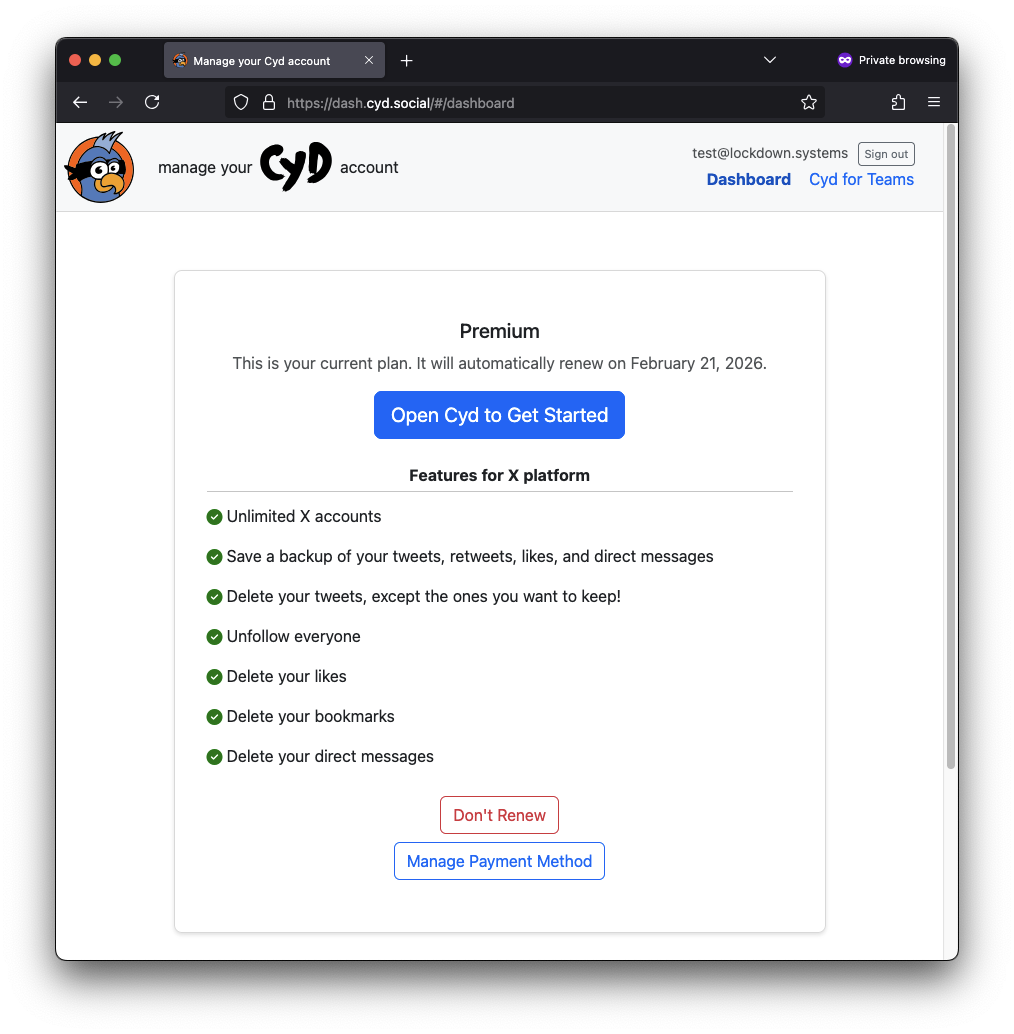Click the green checkmark beside Unlimited X accounts

pos(214,516)
